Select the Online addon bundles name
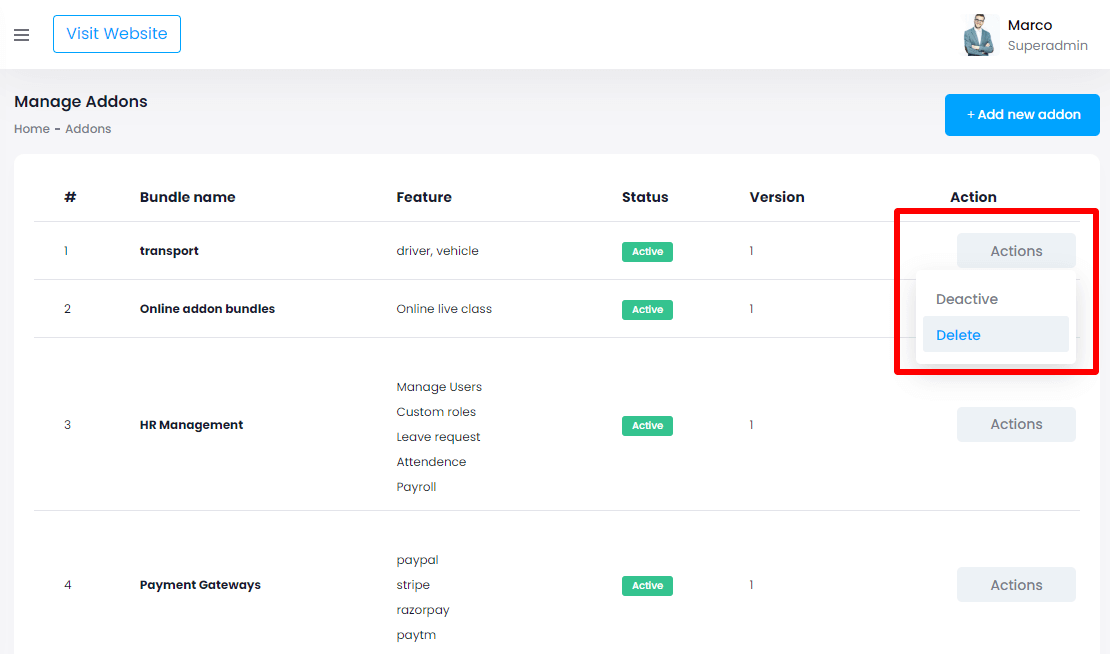The image size is (1110, 654). [207, 309]
